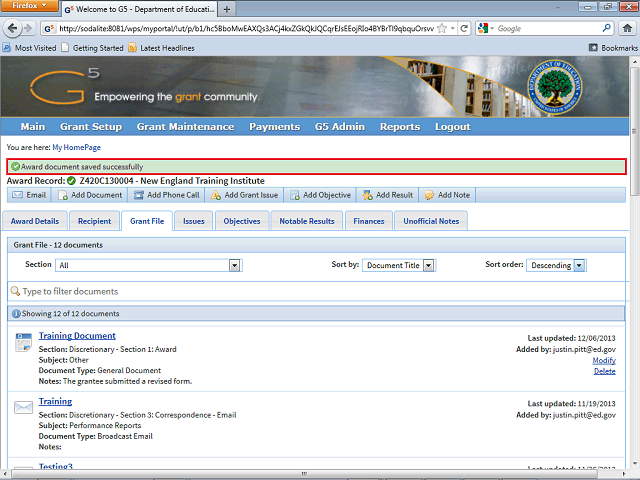Open the Reports menu
The image size is (640, 480).
point(400,127)
